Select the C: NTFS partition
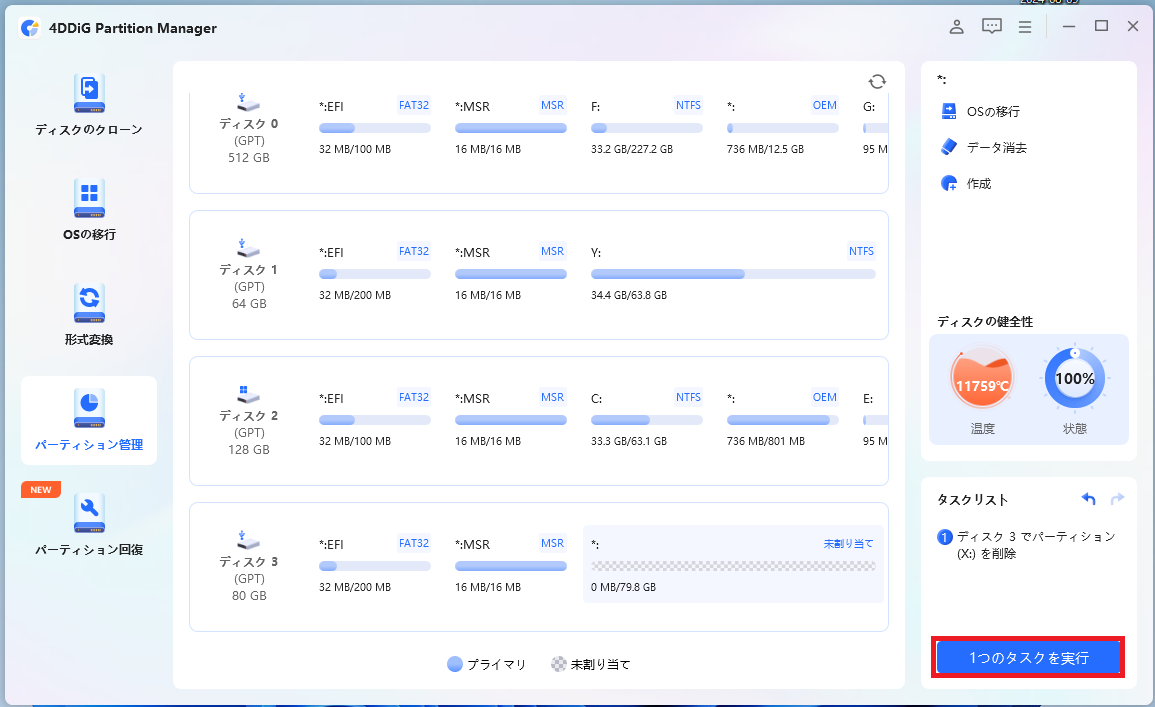 (647, 419)
